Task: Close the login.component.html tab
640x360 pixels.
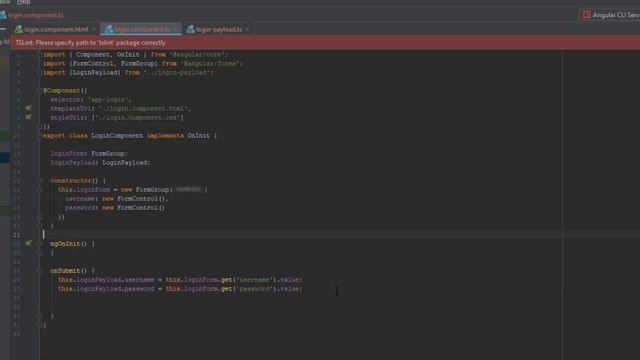Action: (93, 29)
